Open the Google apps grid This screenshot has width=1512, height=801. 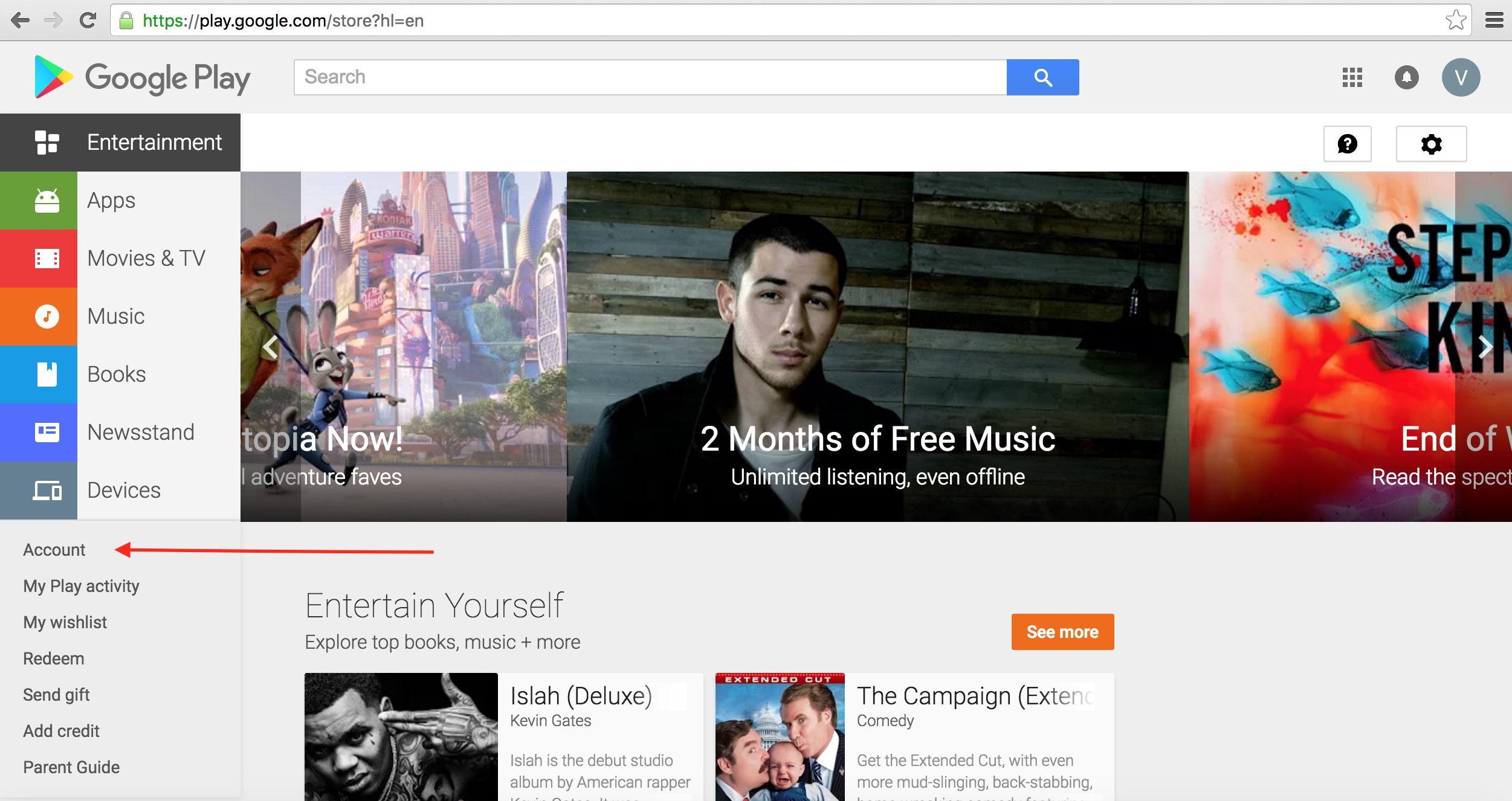point(1352,77)
